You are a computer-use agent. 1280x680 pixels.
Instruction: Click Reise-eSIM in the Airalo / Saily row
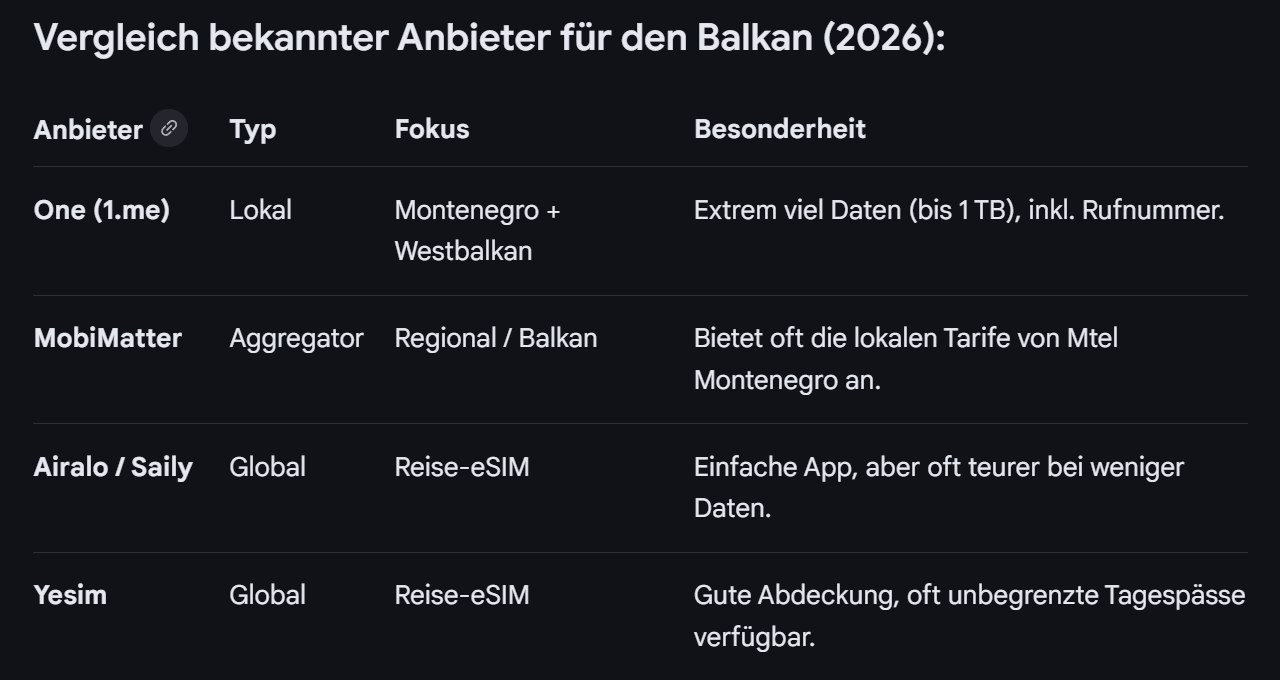coord(461,467)
